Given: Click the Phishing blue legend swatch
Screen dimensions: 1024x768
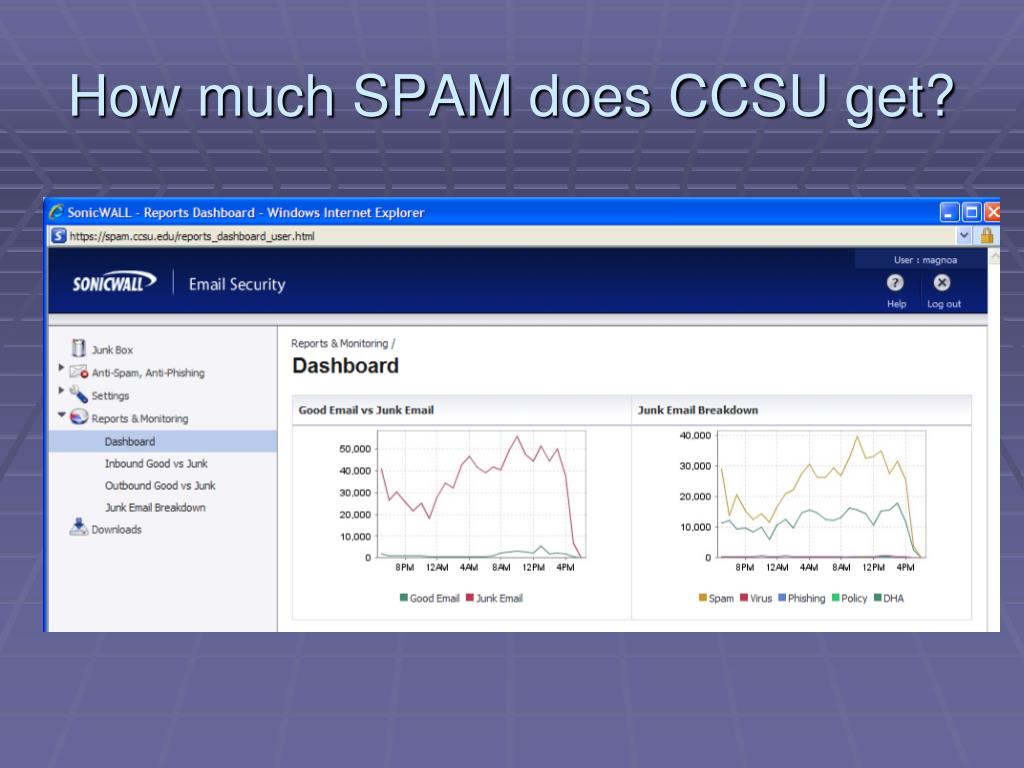Looking at the screenshot, I should point(782,598).
